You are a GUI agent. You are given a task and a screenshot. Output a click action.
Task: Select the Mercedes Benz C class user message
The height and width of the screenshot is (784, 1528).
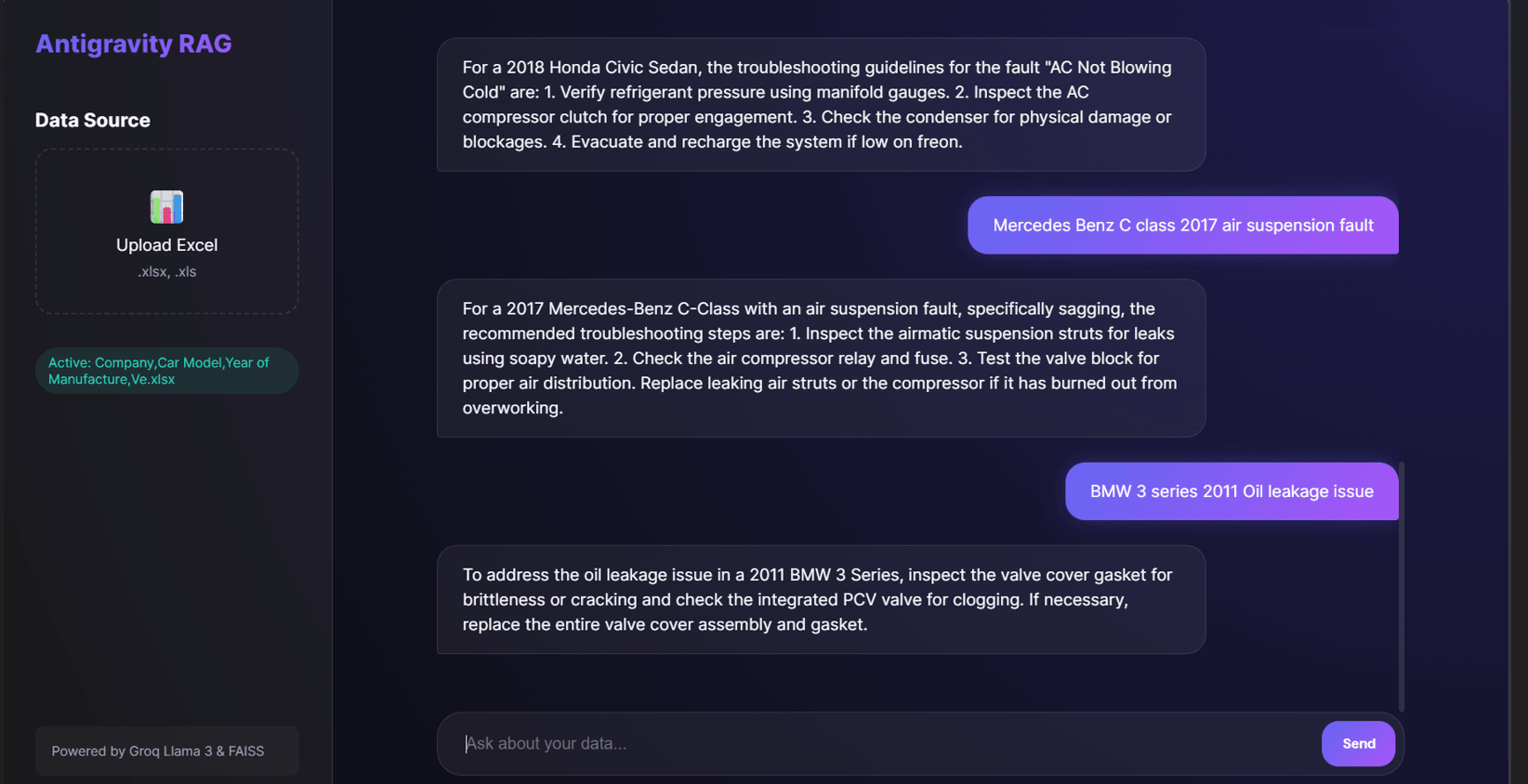[x=1182, y=225]
